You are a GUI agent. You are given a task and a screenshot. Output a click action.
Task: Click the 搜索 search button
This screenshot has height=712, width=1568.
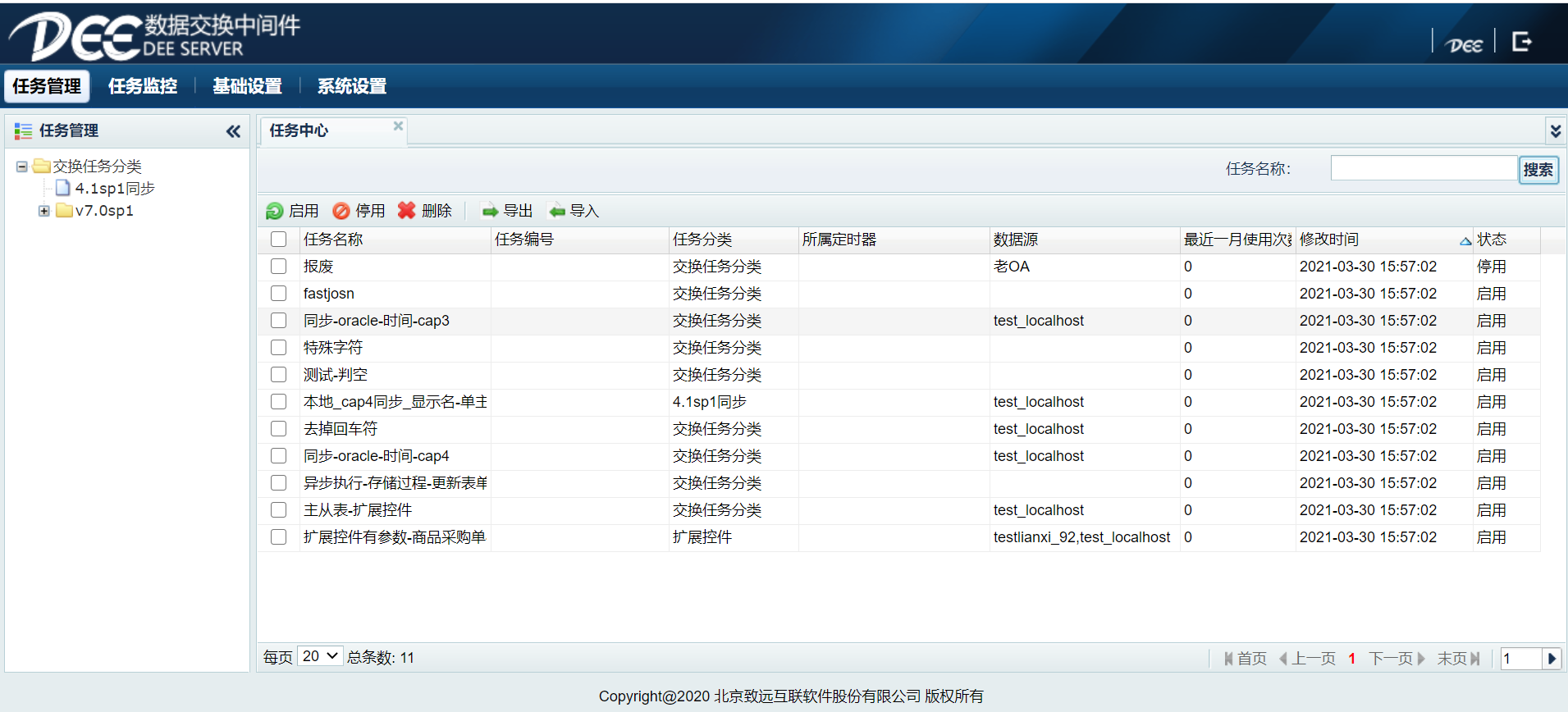pyautogui.click(x=1538, y=170)
